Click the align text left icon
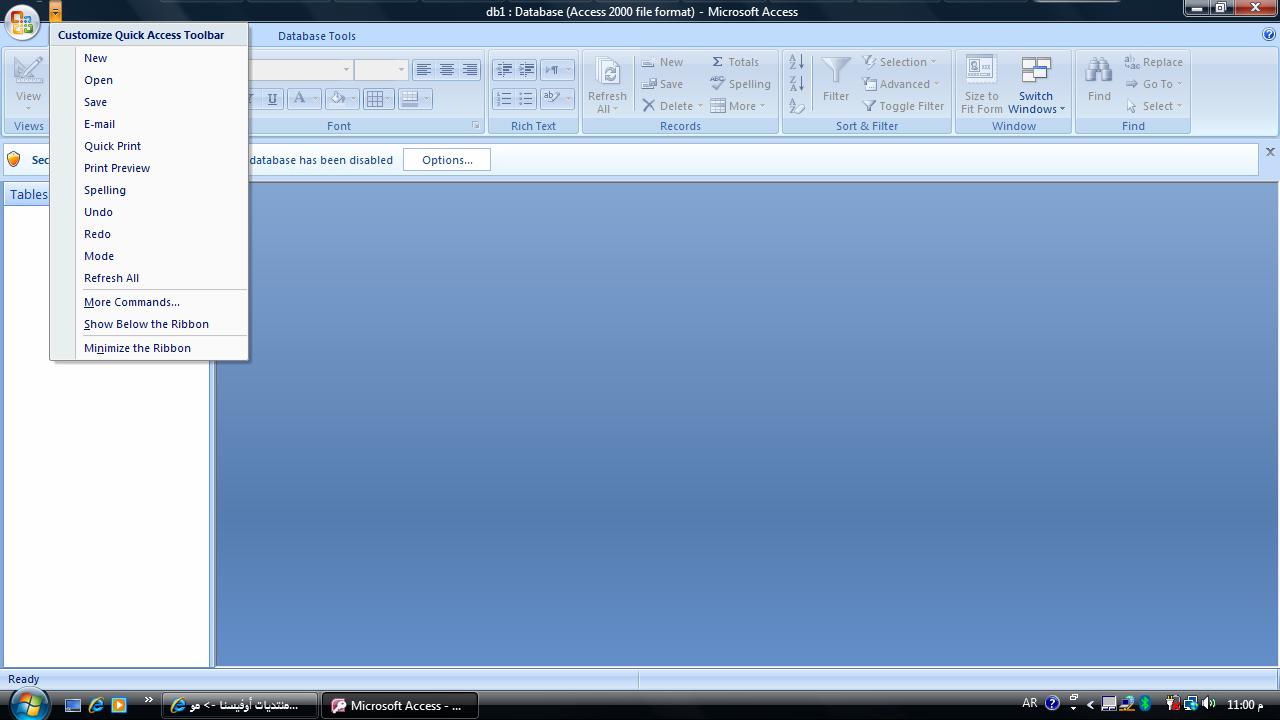The width and height of the screenshot is (1280, 720). tap(424, 70)
